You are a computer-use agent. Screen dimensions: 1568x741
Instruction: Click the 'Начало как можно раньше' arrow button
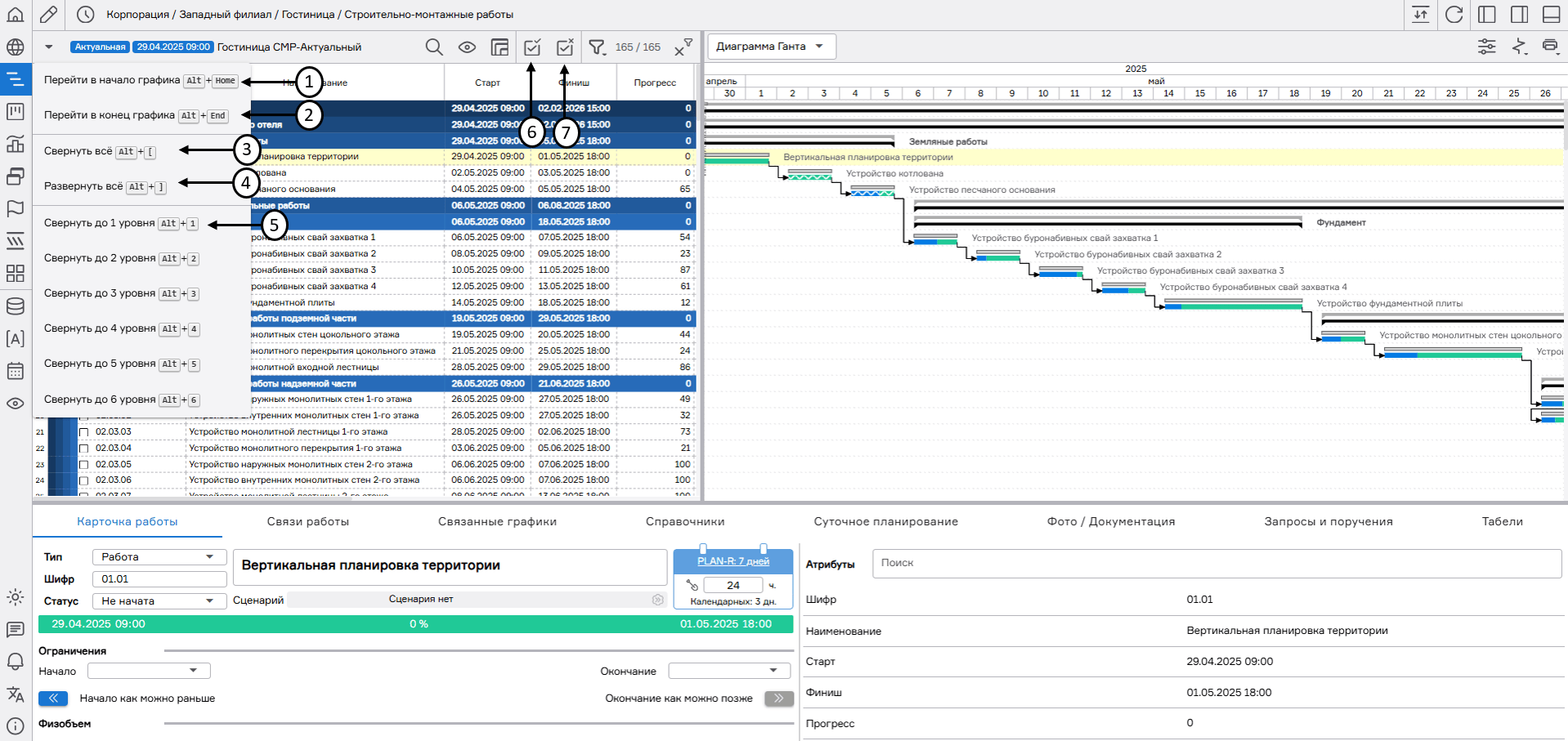tap(53, 699)
